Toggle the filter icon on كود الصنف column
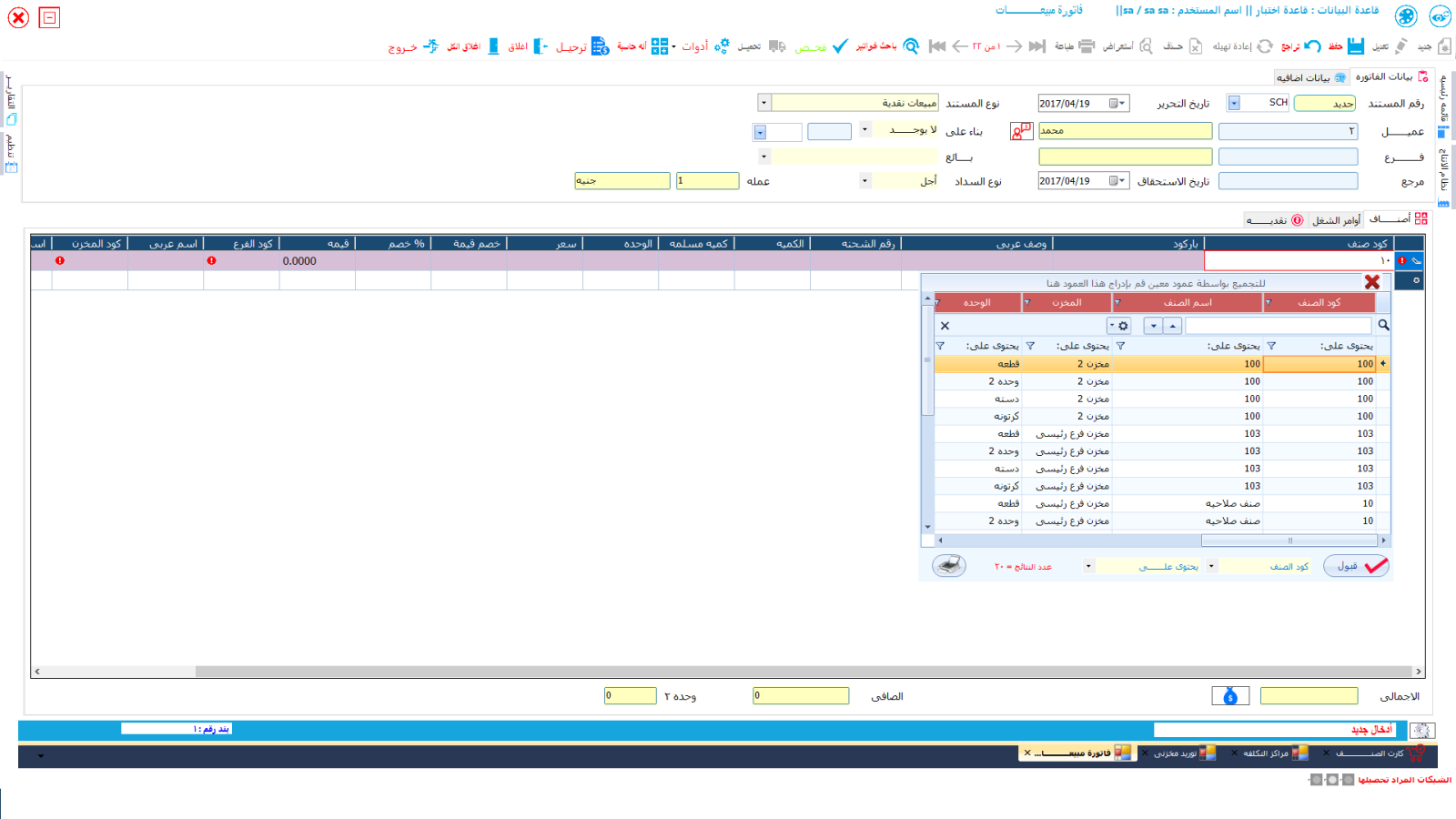Viewport: 1456px width, 819px height. [1268, 303]
